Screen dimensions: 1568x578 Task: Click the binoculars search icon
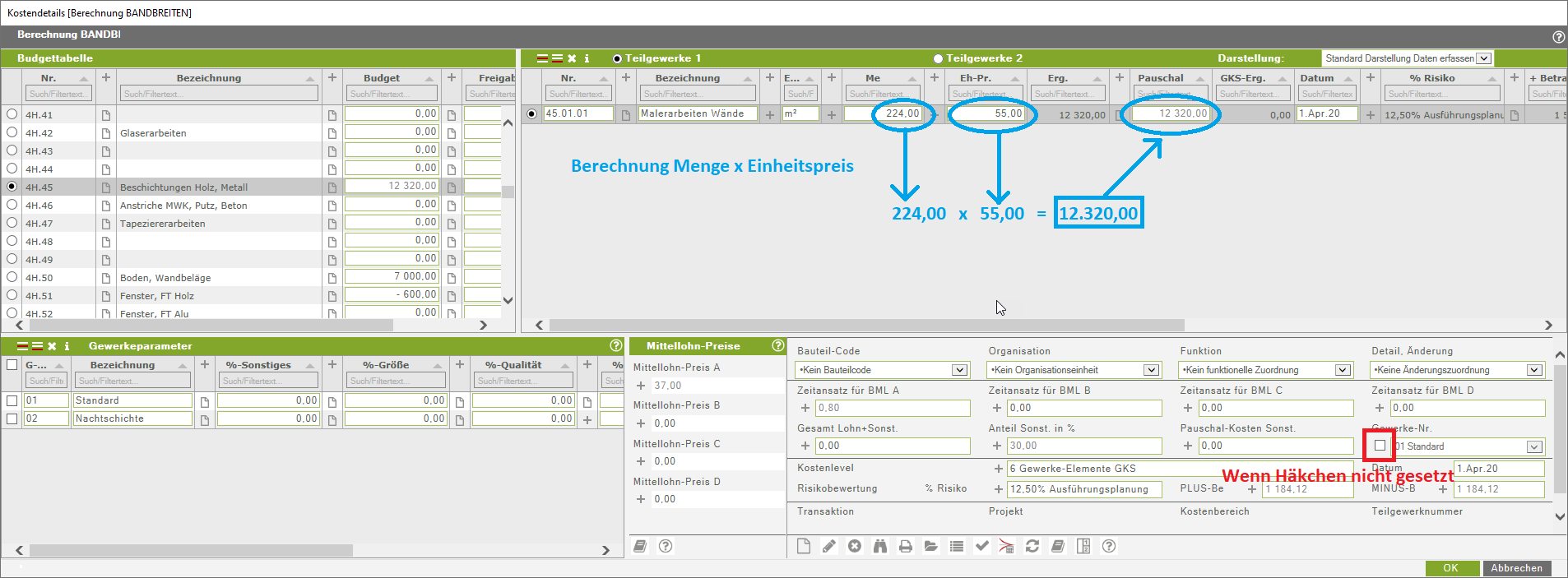point(879,547)
